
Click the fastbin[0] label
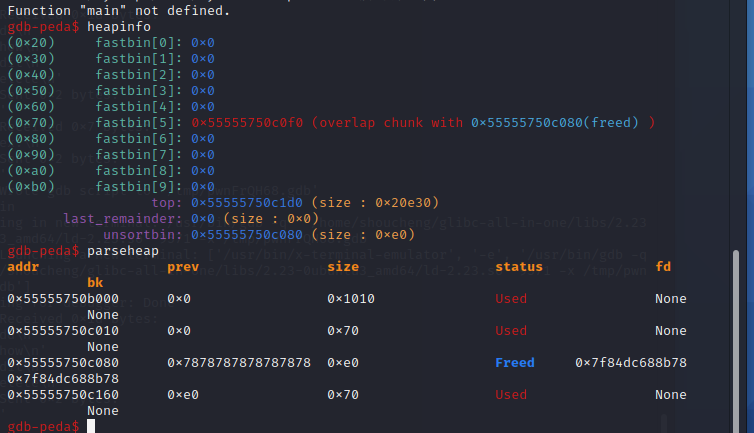tap(138, 42)
